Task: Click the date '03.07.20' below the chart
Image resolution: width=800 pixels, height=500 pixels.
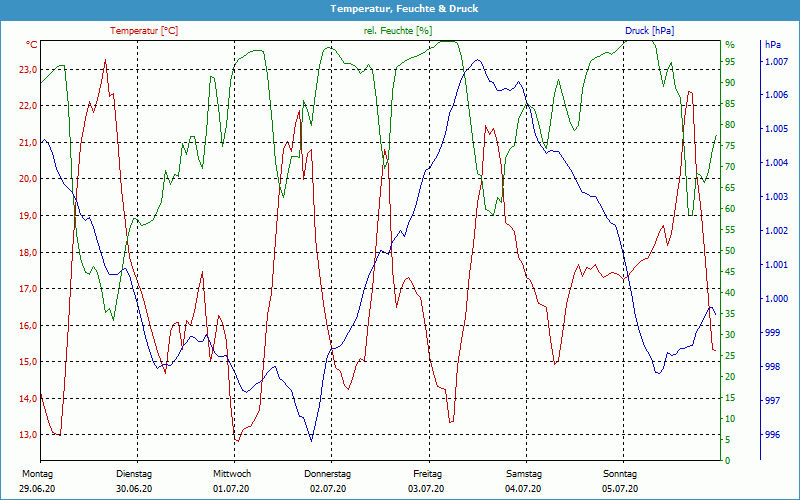Action: (426, 489)
